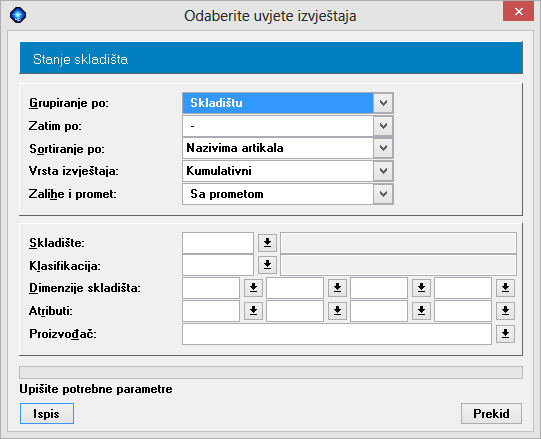The image size is (541, 439).
Task: Expand the Grupiranje po dropdown
Action: tap(383, 103)
